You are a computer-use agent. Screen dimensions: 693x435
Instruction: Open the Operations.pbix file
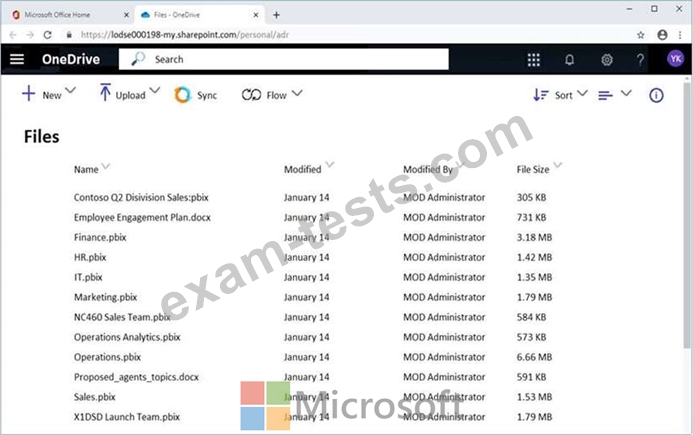pos(107,357)
